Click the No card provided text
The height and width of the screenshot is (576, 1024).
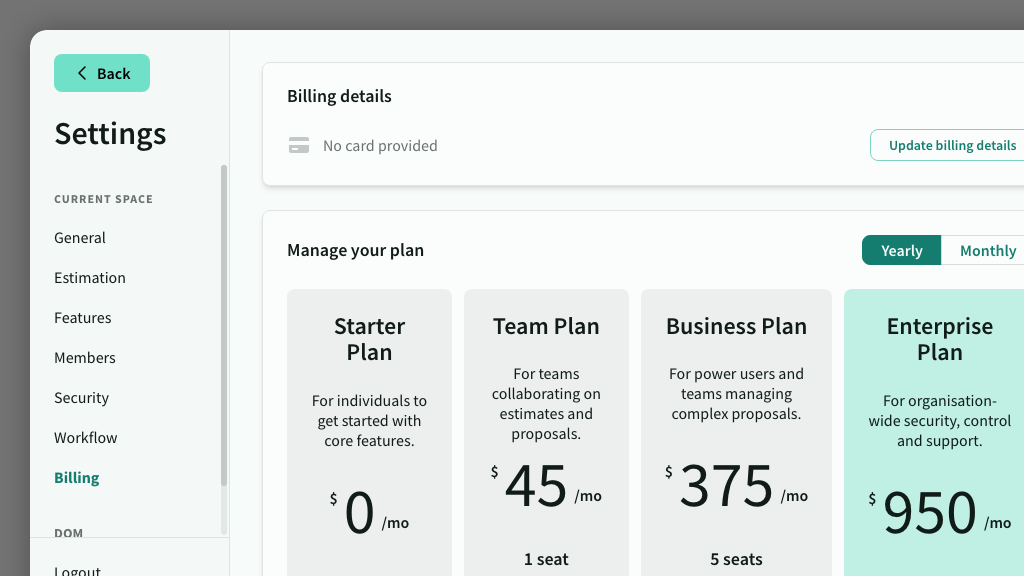[380, 146]
